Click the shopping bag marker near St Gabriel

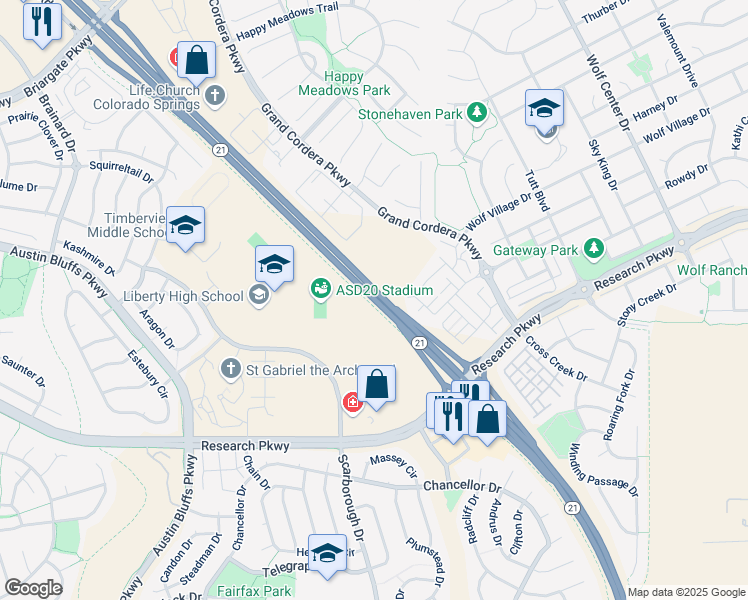[x=376, y=385]
